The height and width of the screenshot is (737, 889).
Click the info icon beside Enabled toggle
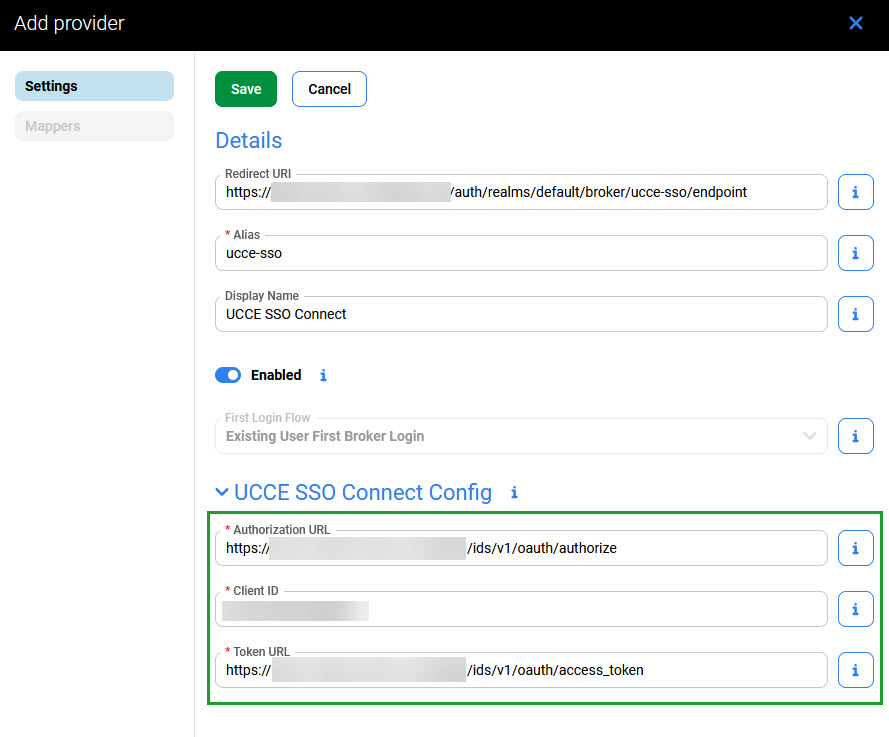[x=323, y=376]
